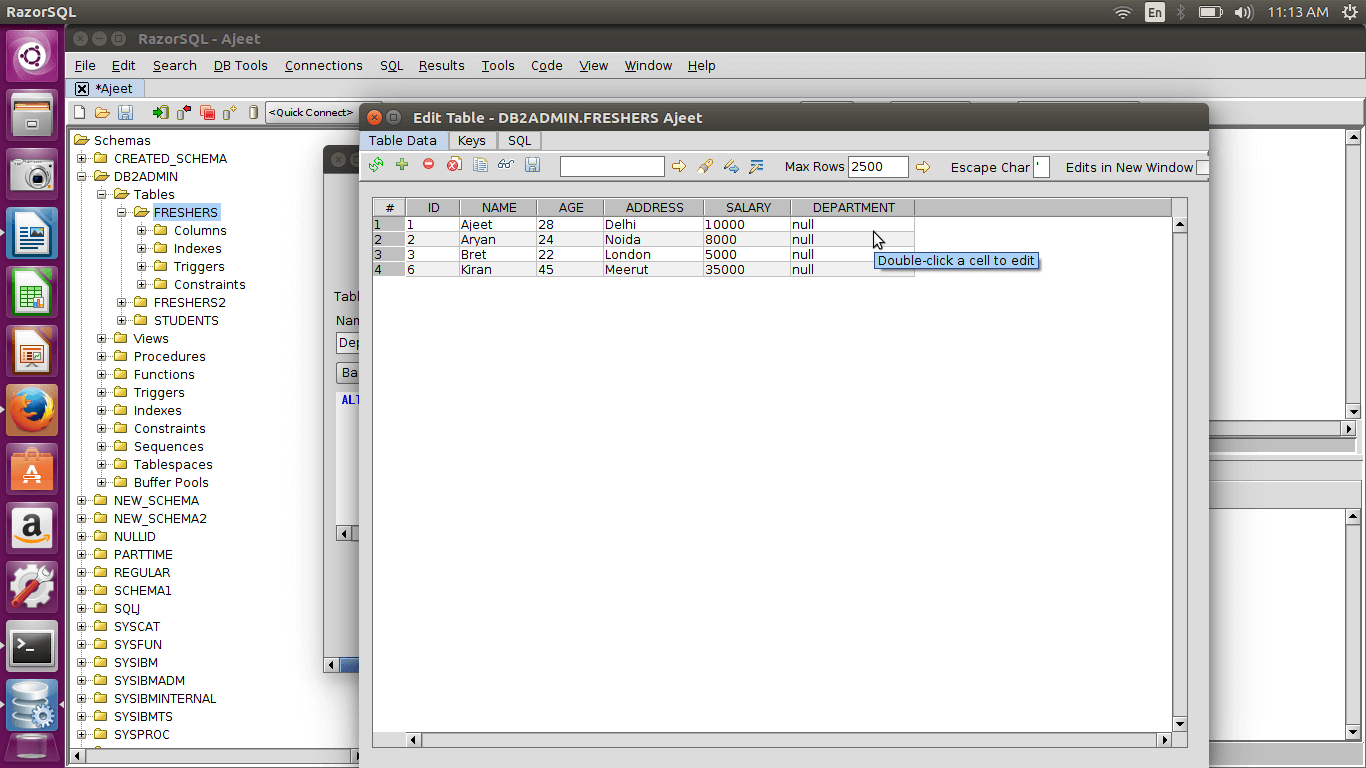The height and width of the screenshot is (768, 1366).
Task: Open the binoculars search icon
Action: point(506,167)
